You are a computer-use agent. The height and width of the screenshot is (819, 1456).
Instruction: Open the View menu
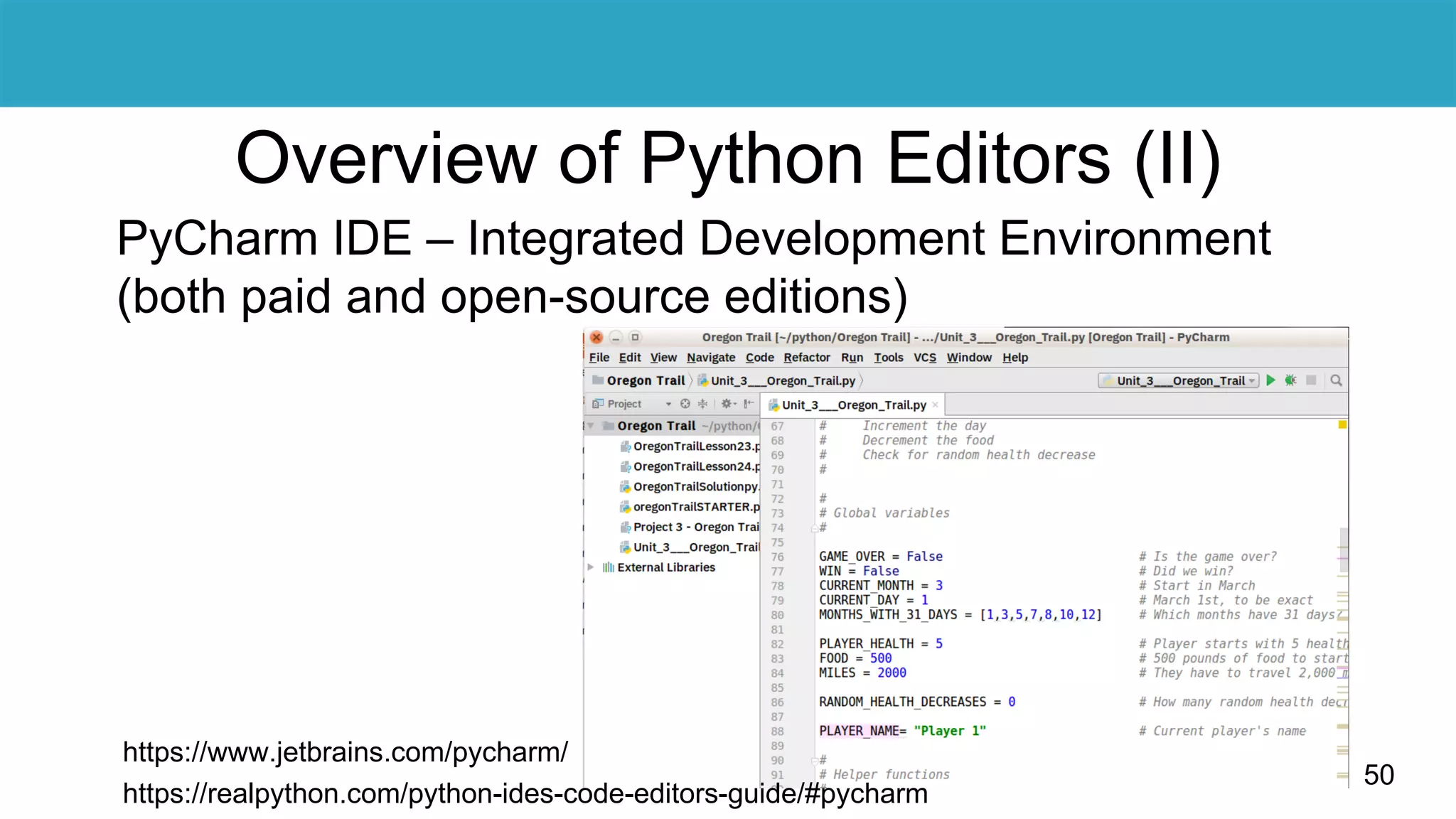pyautogui.click(x=663, y=358)
